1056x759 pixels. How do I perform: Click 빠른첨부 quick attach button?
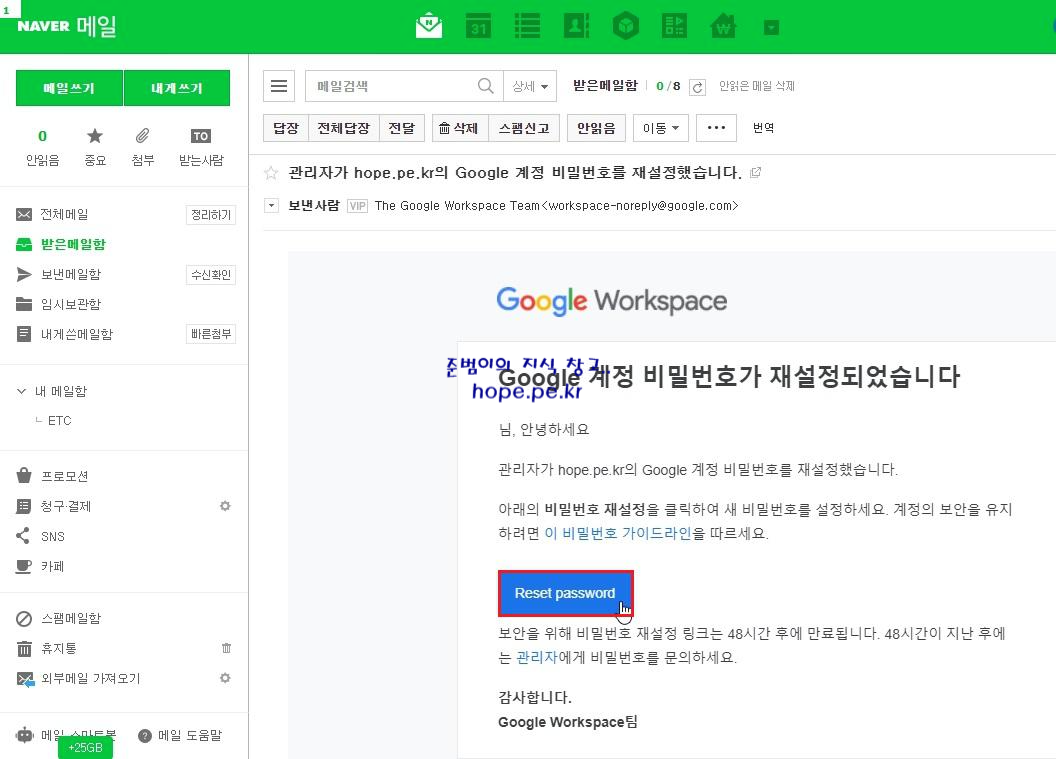pyautogui.click(x=211, y=334)
